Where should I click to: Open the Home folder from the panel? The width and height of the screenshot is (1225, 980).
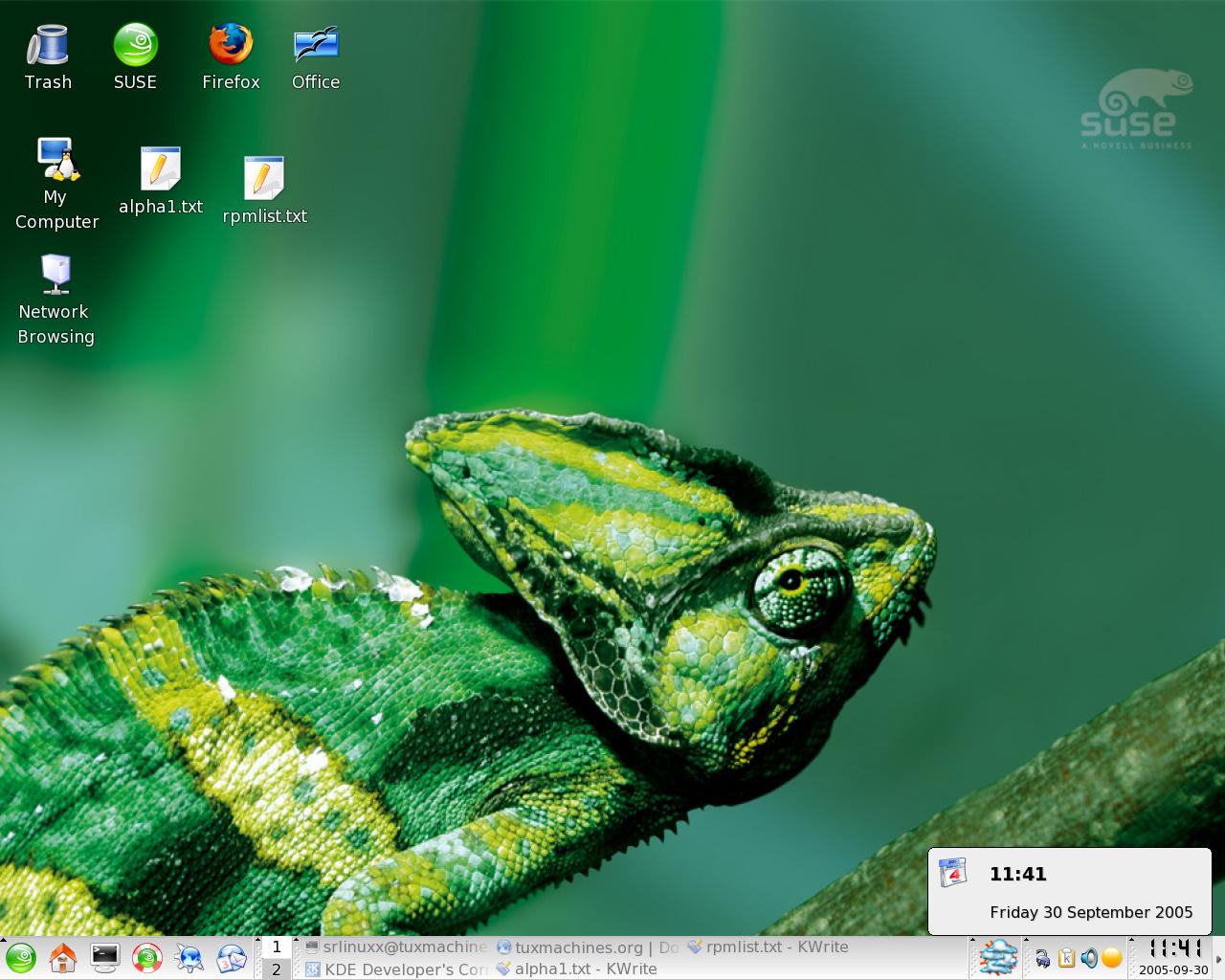click(x=63, y=958)
